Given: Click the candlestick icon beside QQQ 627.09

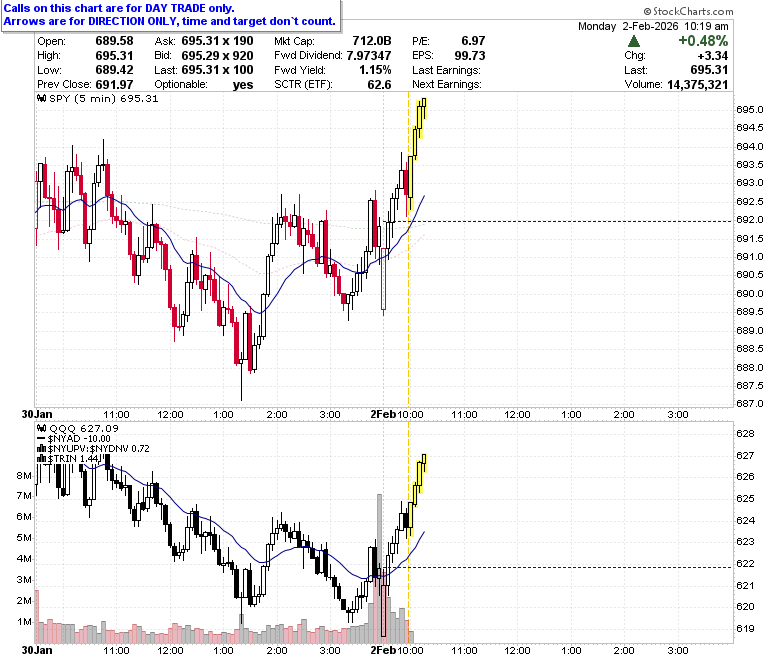Looking at the screenshot, I should click(x=42, y=428).
